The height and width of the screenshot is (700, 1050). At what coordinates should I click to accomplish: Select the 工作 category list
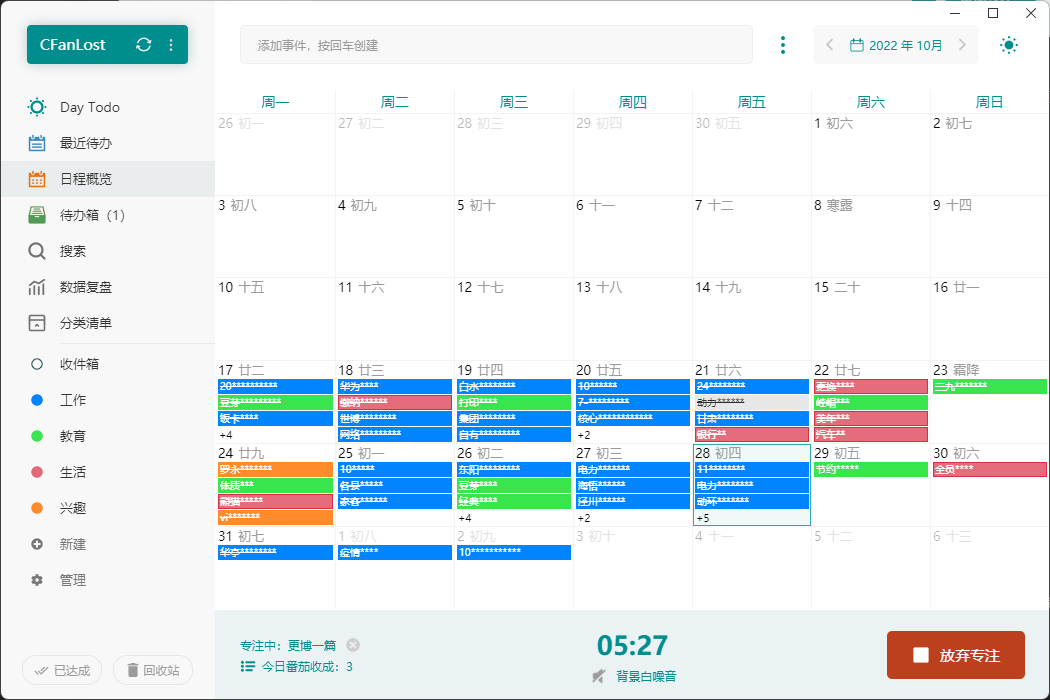tap(108, 400)
